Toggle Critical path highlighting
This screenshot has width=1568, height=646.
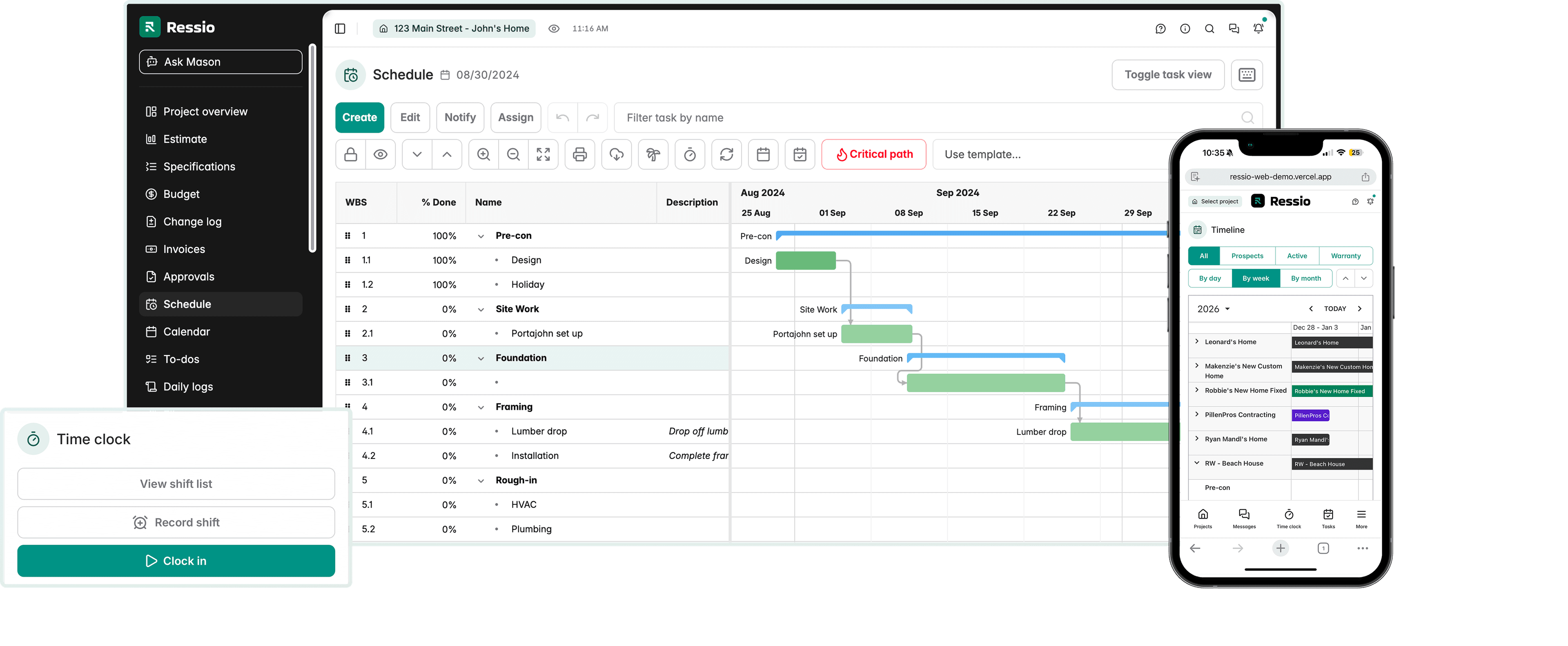coord(873,155)
